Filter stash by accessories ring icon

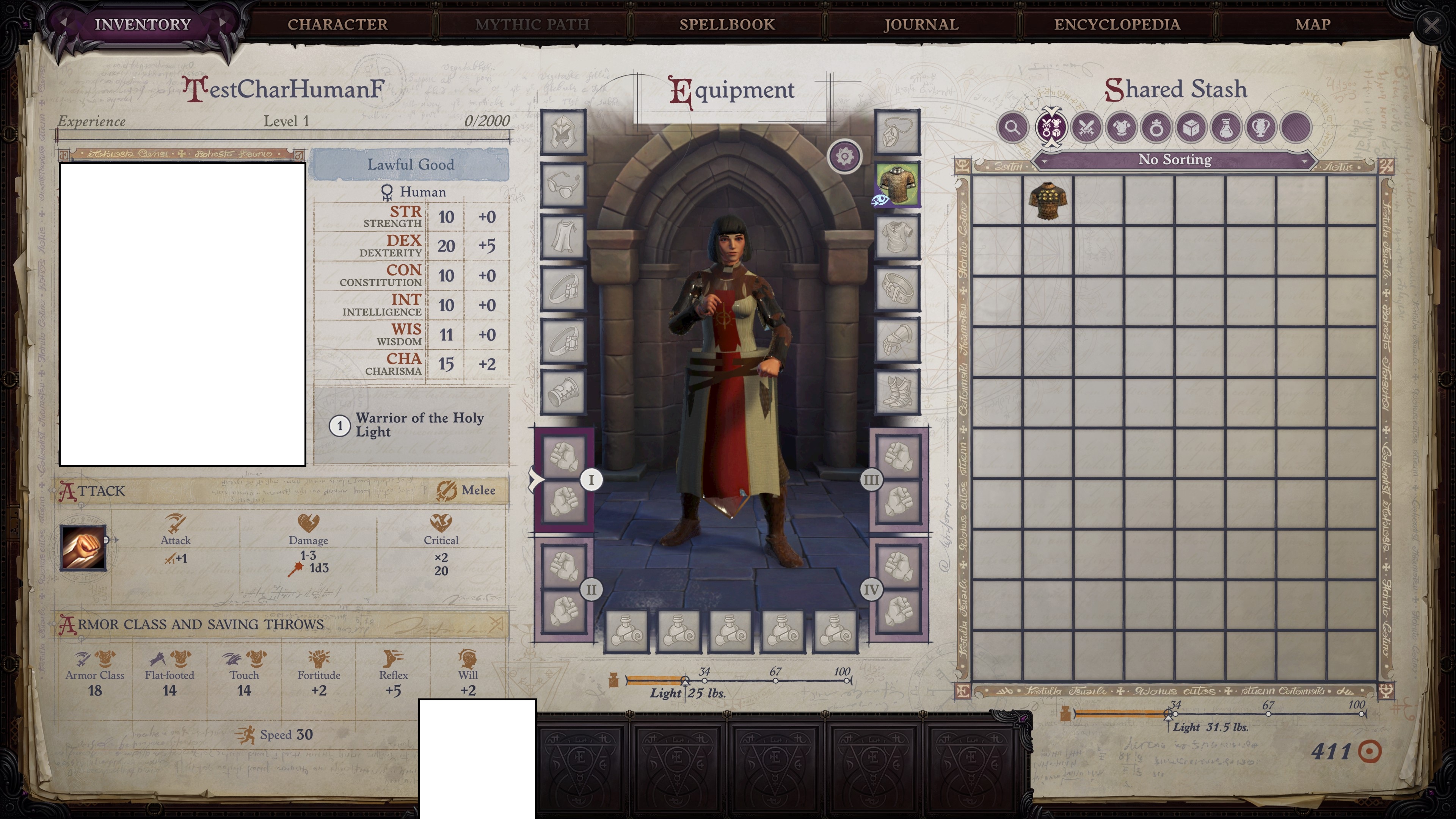click(x=1156, y=127)
